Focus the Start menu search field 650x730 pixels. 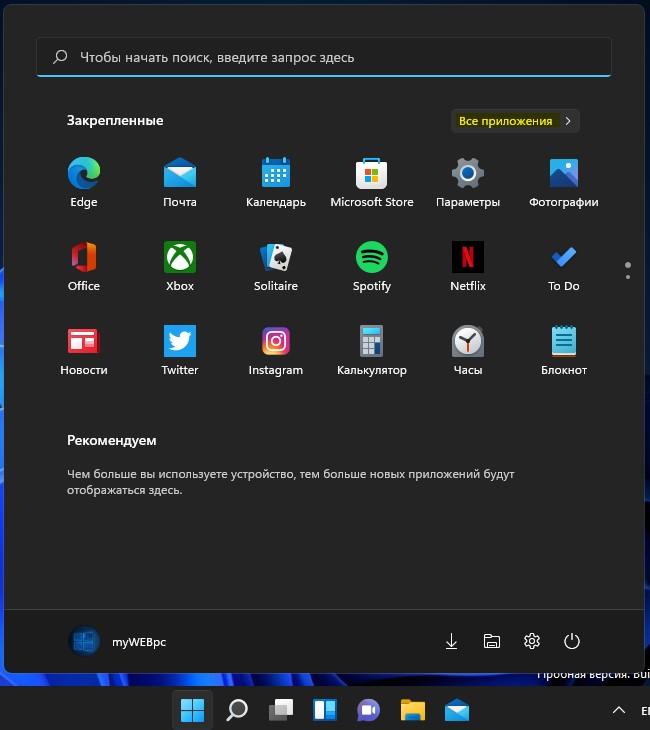coord(324,57)
